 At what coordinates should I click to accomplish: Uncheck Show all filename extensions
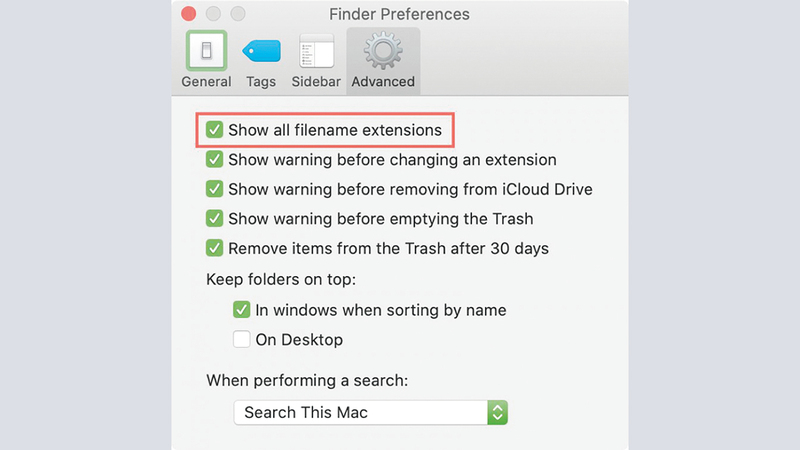[x=214, y=130]
